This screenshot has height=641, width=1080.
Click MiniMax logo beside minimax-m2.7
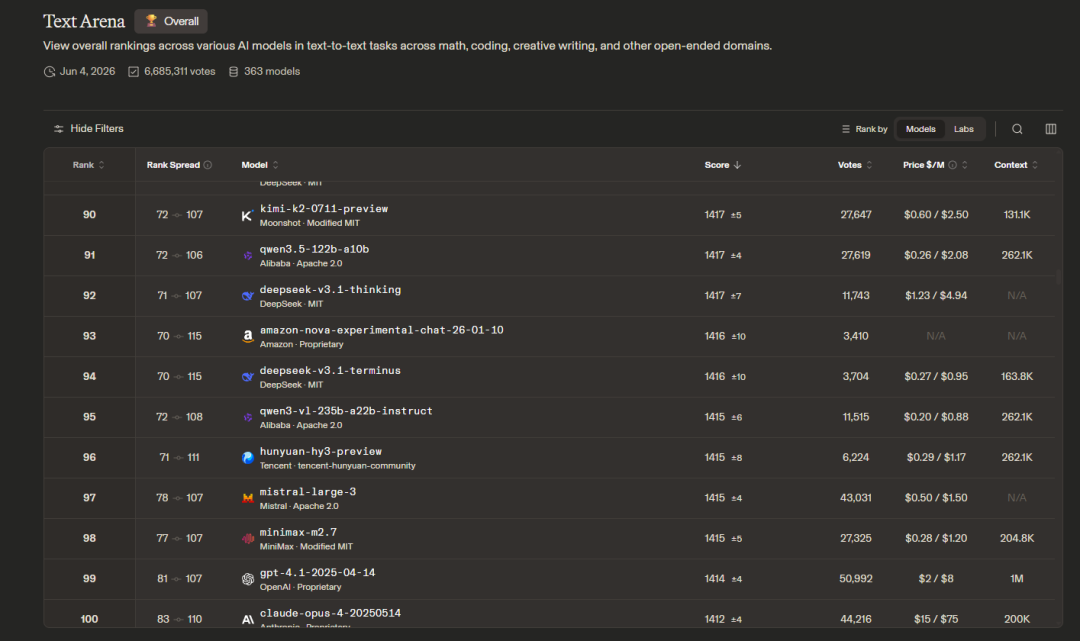[x=248, y=538]
